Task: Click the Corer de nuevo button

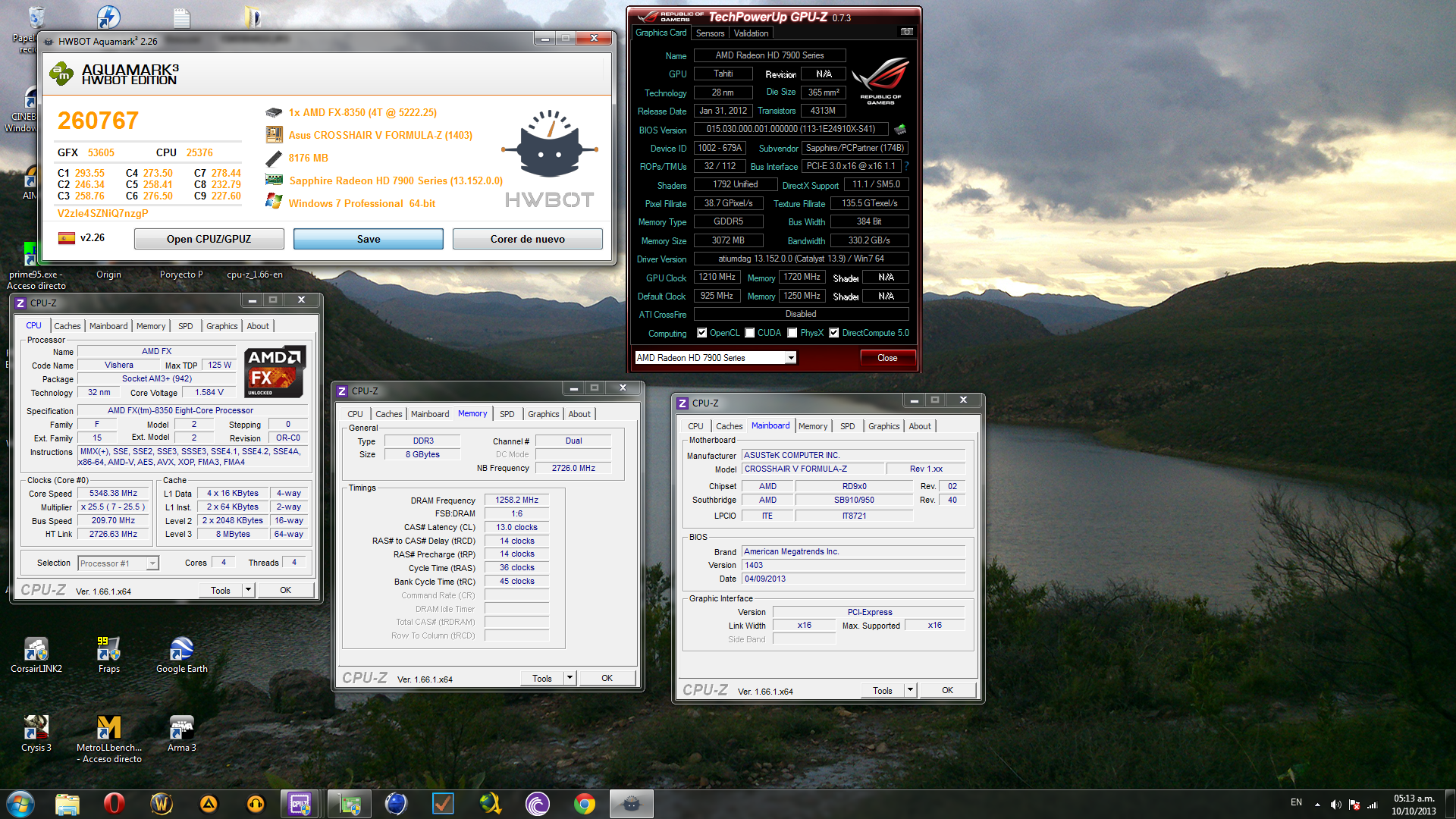Action: [528, 239]
